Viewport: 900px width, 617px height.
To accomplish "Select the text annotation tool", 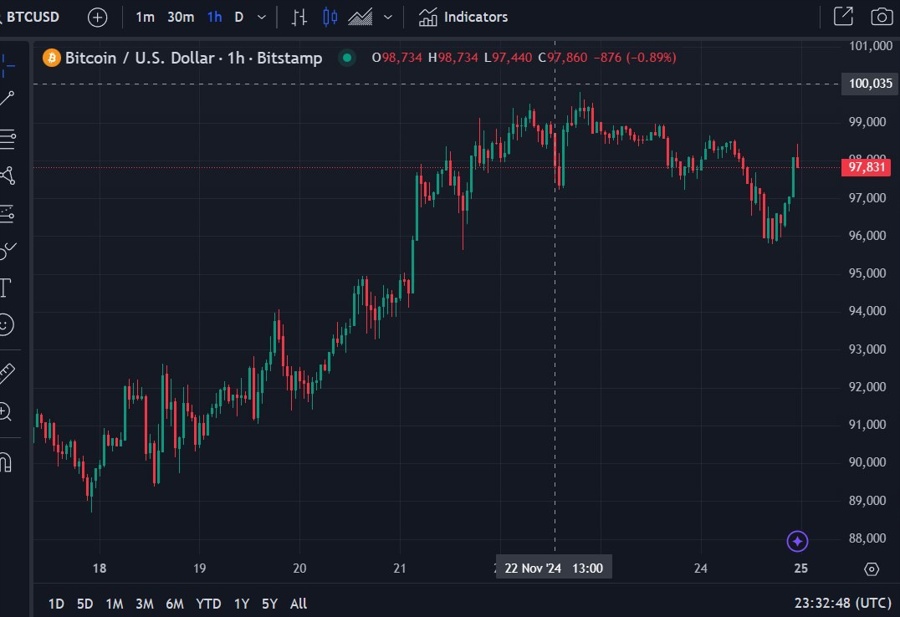I will 5,288.
